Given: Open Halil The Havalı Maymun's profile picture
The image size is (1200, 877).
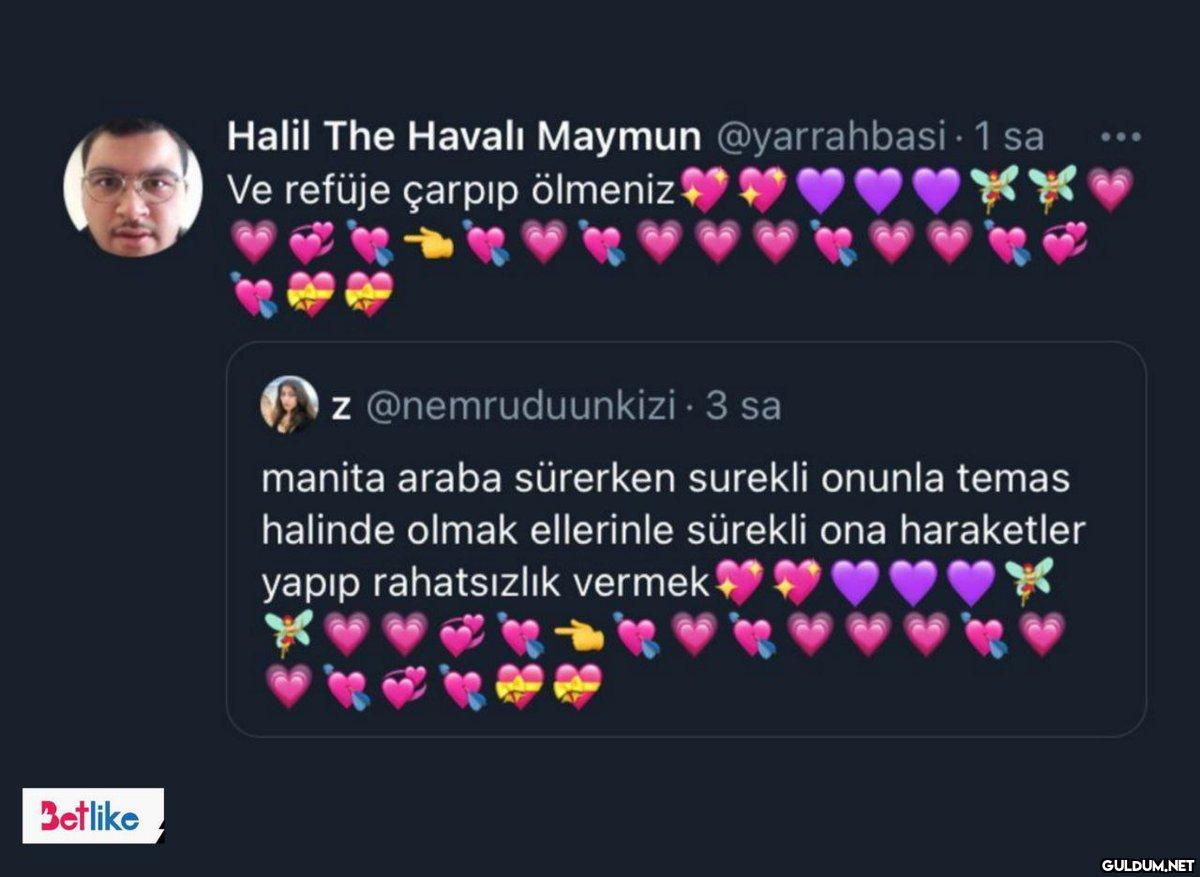Looking at the screenshot, I should pyautogui.click(x=133, y=188).
